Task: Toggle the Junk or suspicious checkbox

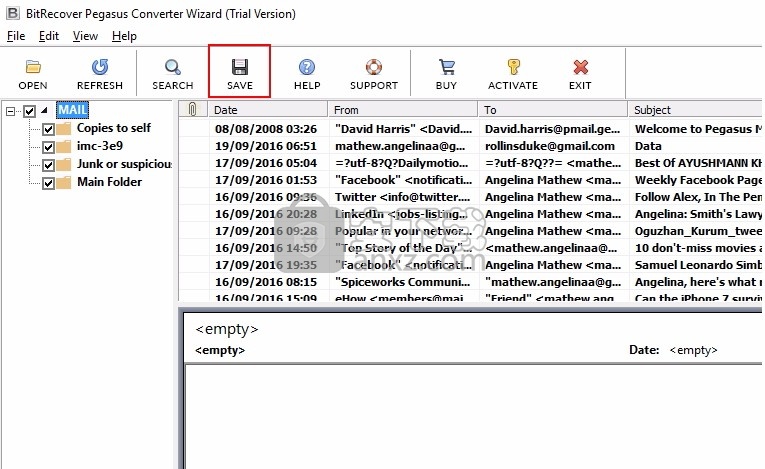Action: tap(48, 165)
